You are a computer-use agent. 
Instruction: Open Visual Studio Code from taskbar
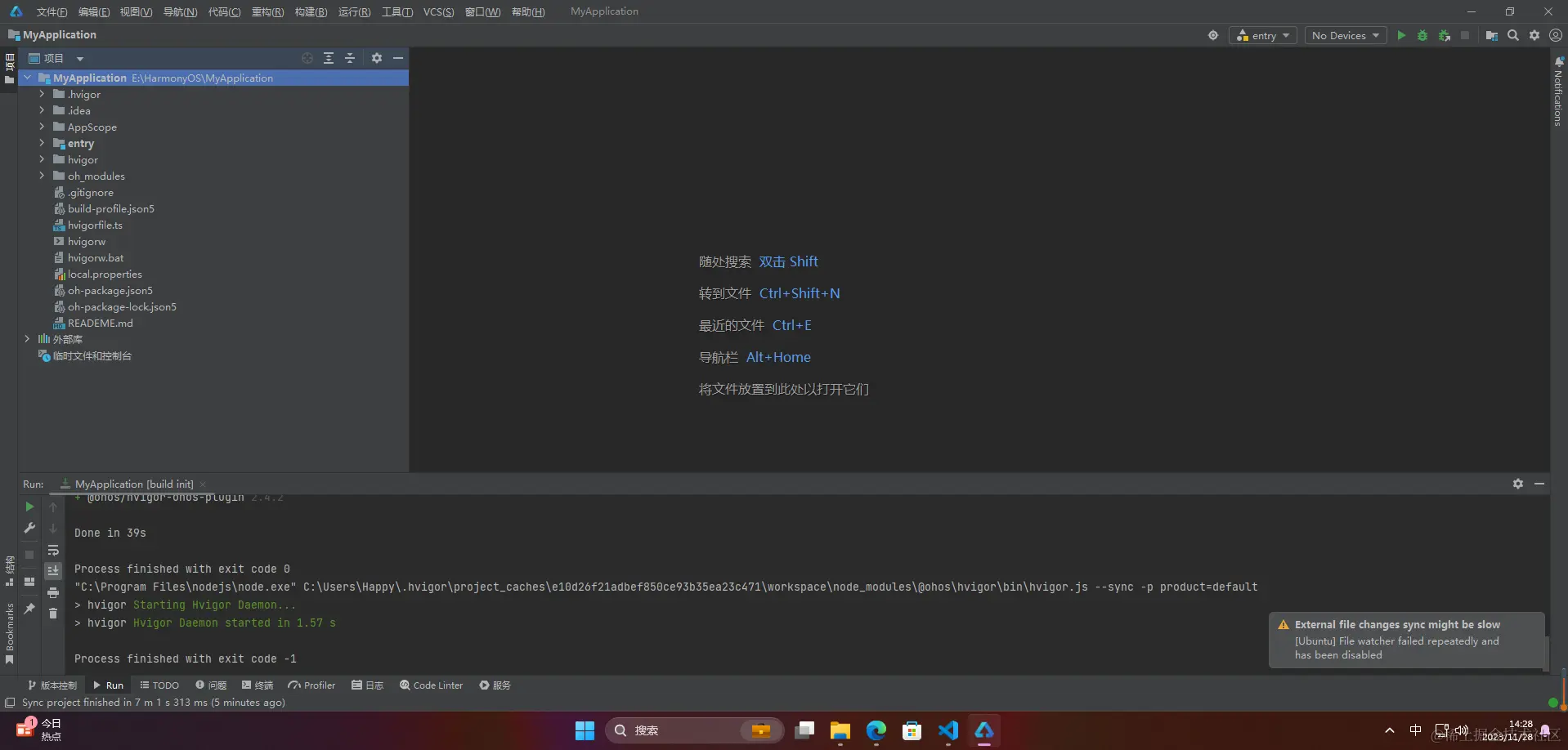[948, 730]
